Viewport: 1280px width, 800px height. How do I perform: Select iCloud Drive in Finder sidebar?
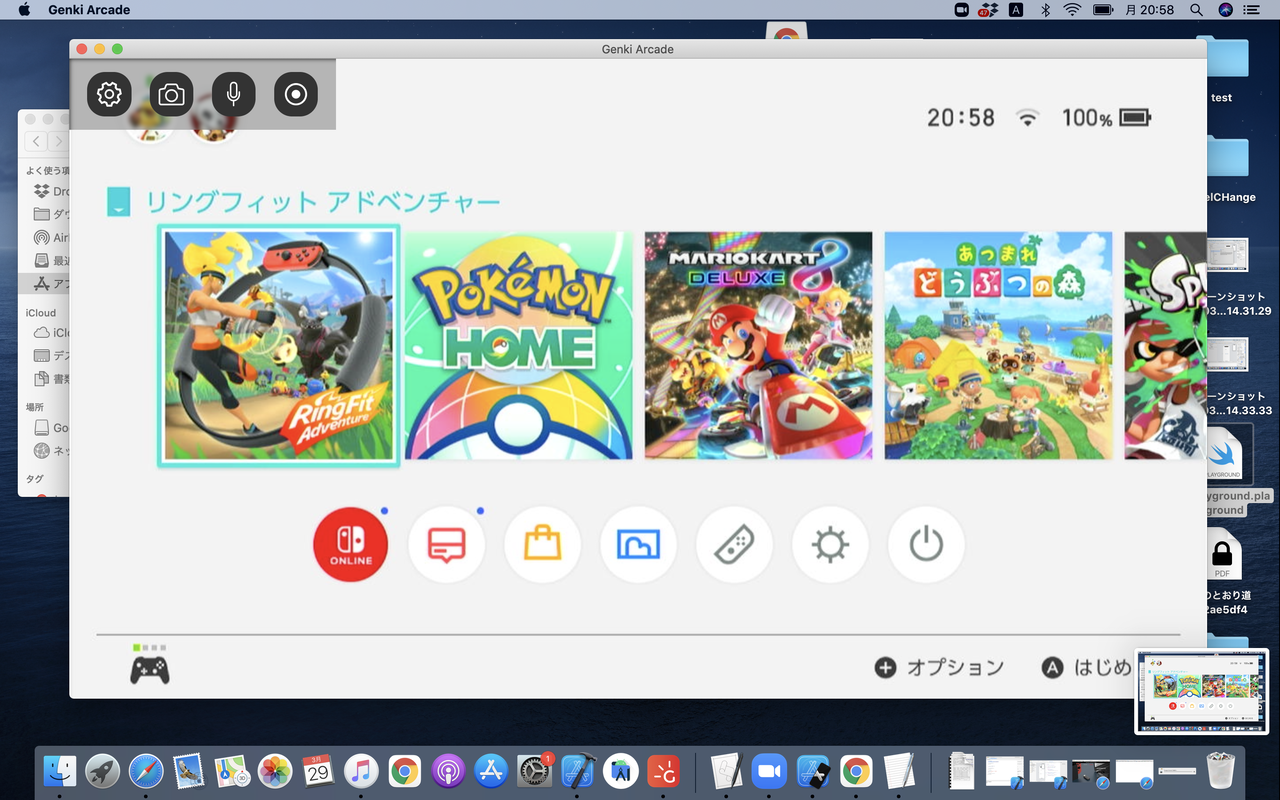(51, 333)
